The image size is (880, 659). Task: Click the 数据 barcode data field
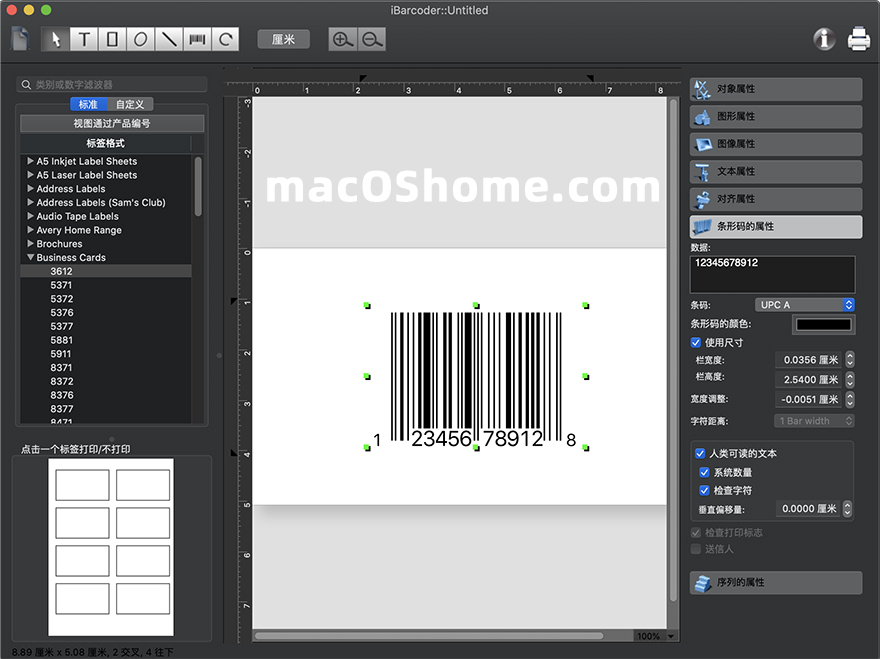point(772,274)
